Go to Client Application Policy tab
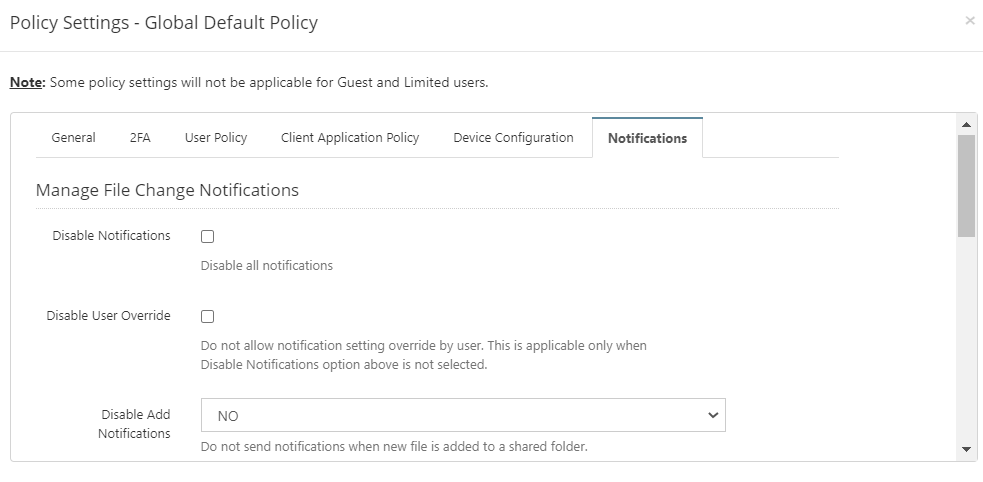 click(350, 137)
